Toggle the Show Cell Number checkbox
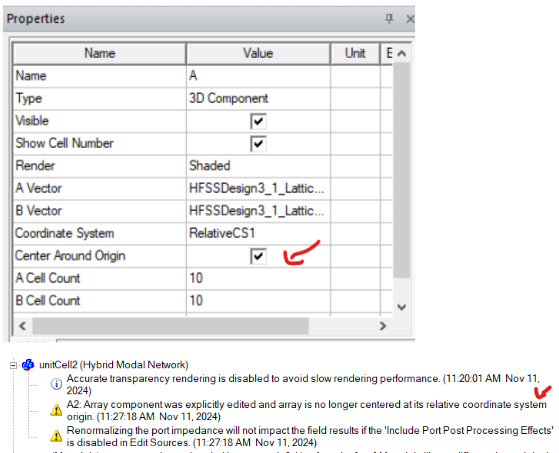 [x=258, y=144]
